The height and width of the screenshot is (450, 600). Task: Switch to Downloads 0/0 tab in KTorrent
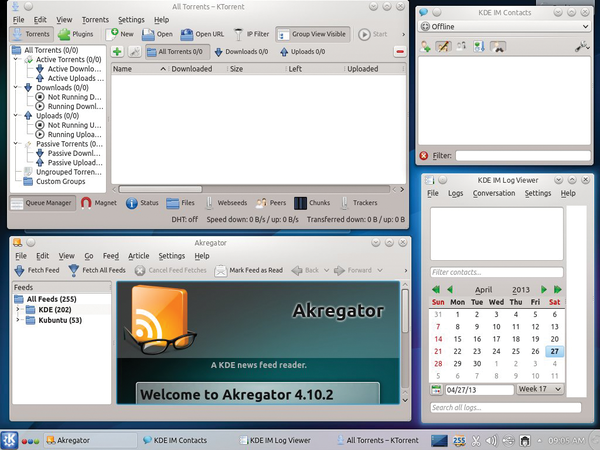point(241,52)
